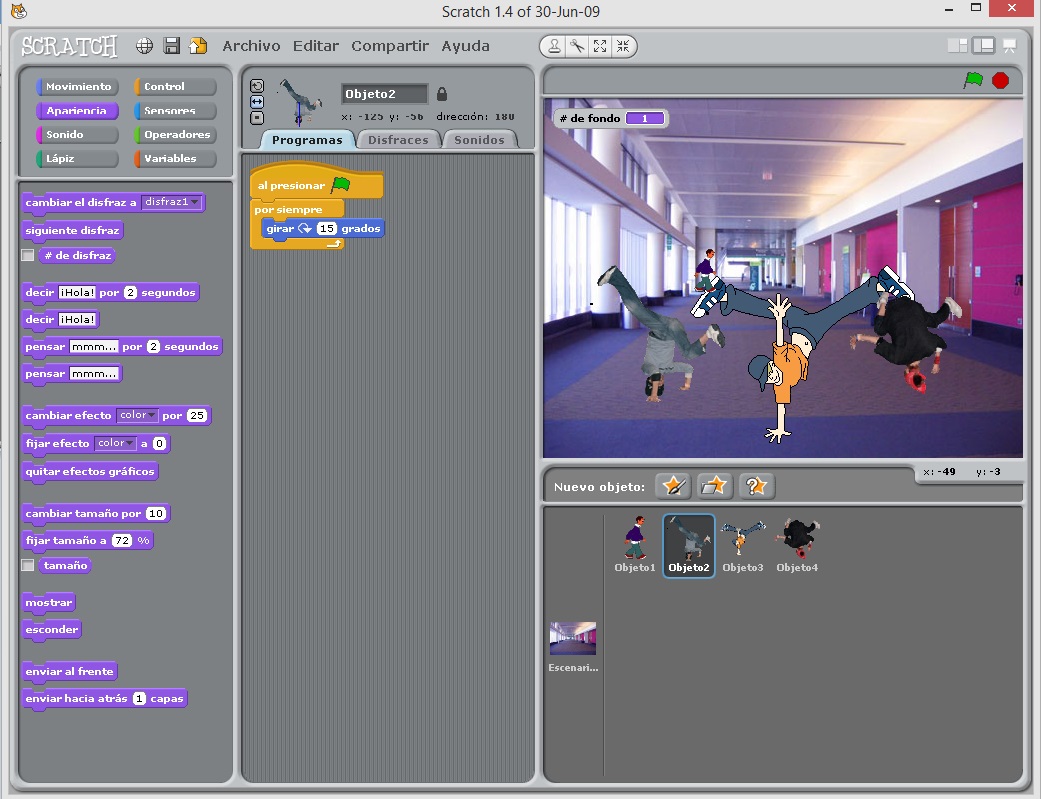The height and width of the screenshot is (799, 1041).
Task: Paint a new sprite with the brush icon
Action: (x=673, y=486)
